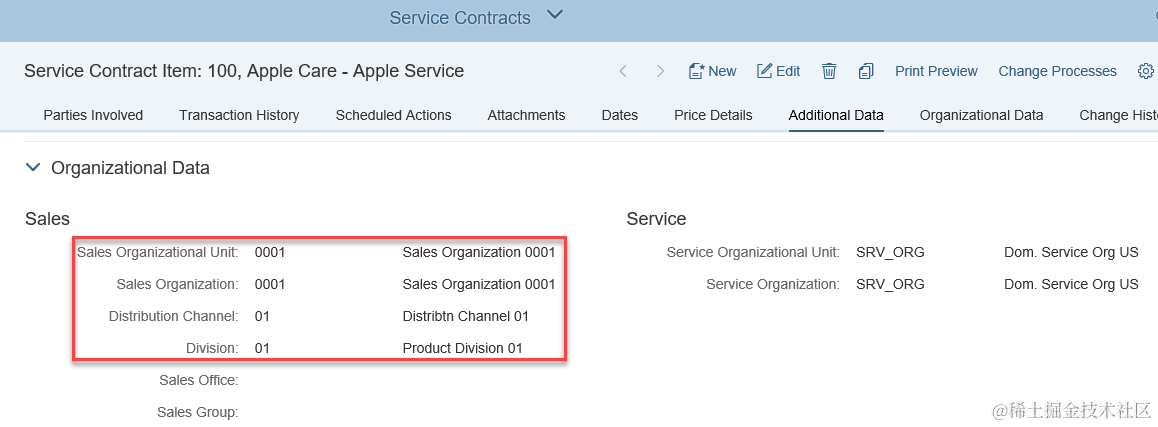This screenshot has height=427, width=1158.
Task: Open Change Processes
Action: (x=1057, y=72)
